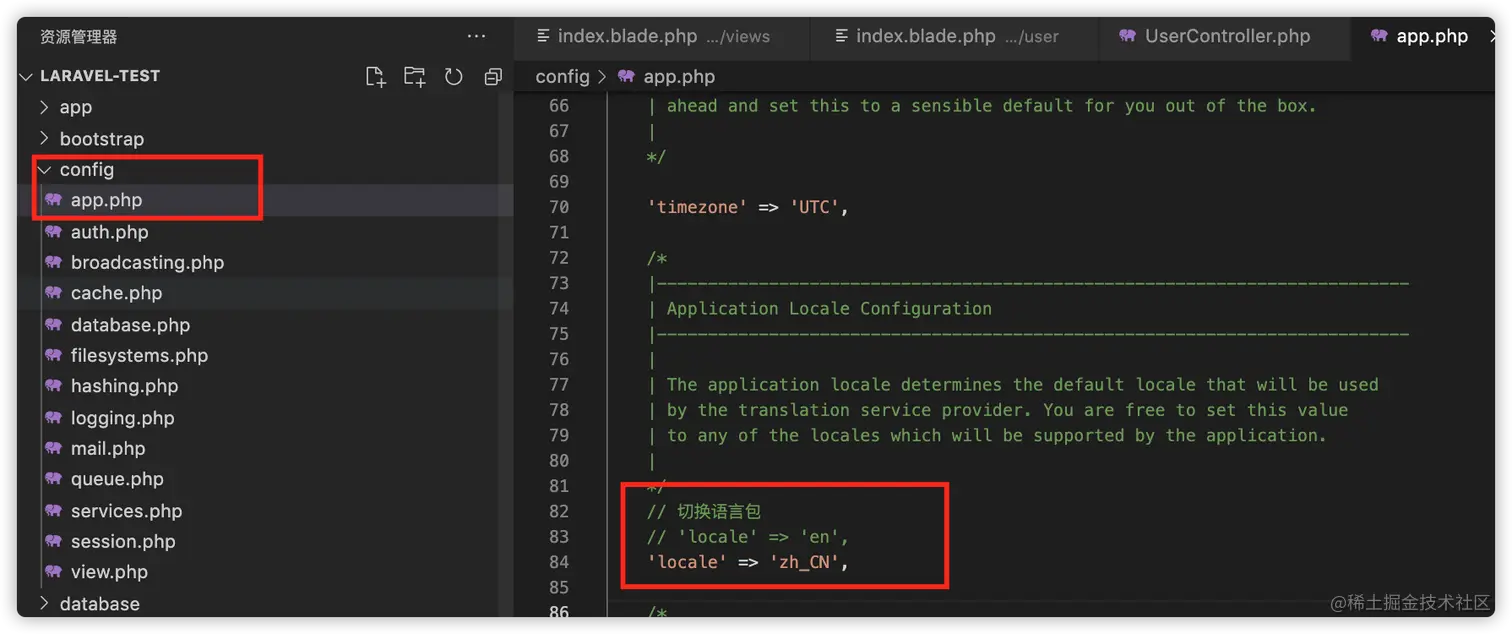Click app.php in the breadcrumb path

679,76
